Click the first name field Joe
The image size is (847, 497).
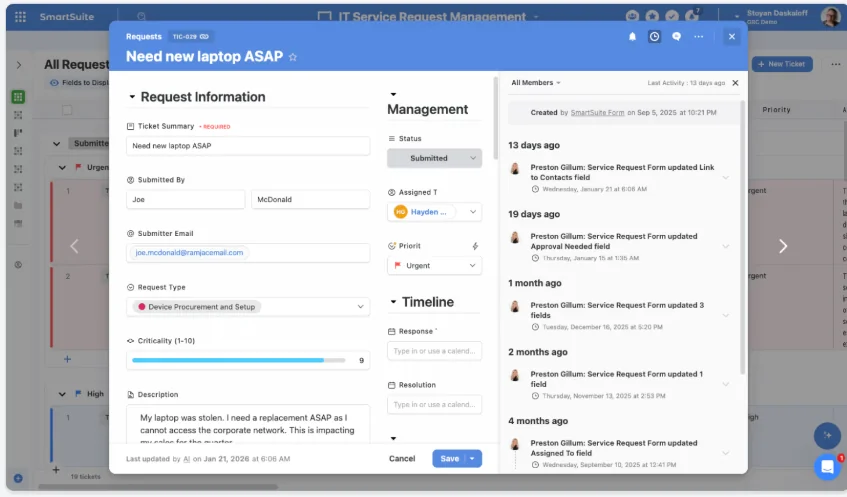[185, 199]
